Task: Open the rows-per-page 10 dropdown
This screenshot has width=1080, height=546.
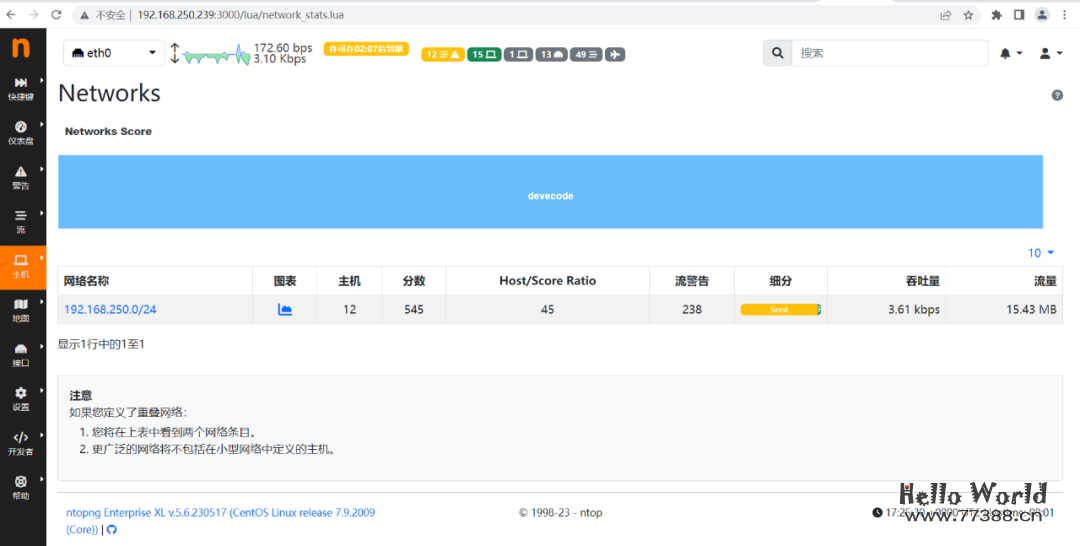Action: click(1041, 253)
